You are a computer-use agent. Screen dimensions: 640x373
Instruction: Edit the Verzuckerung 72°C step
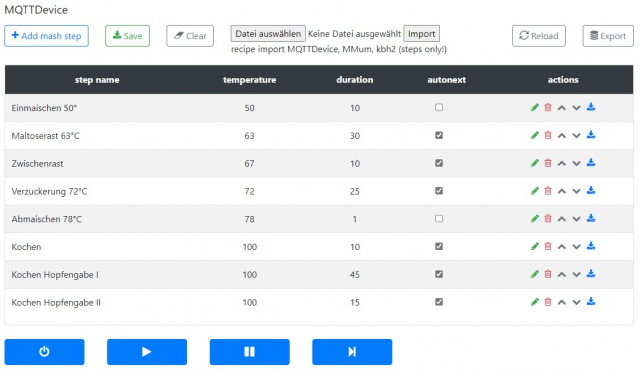pyautogui.click(x=535, y=191)
